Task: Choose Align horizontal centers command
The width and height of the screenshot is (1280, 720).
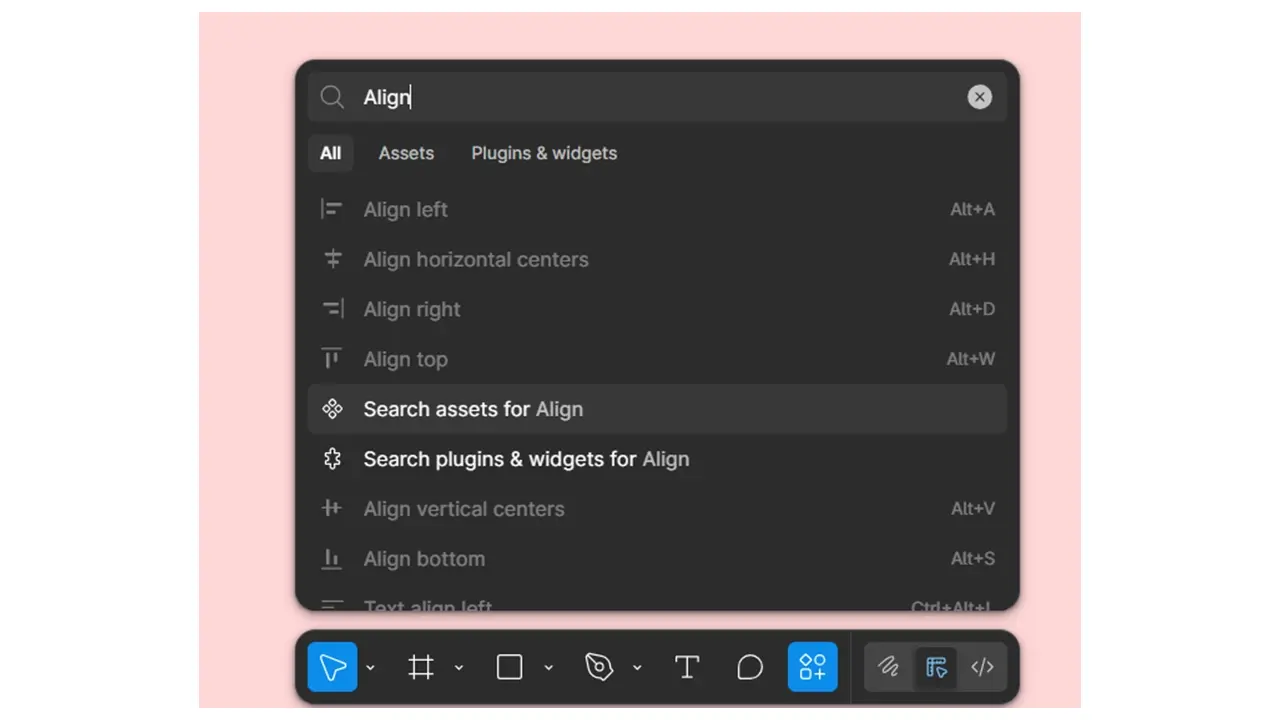Action: [657, 259]
